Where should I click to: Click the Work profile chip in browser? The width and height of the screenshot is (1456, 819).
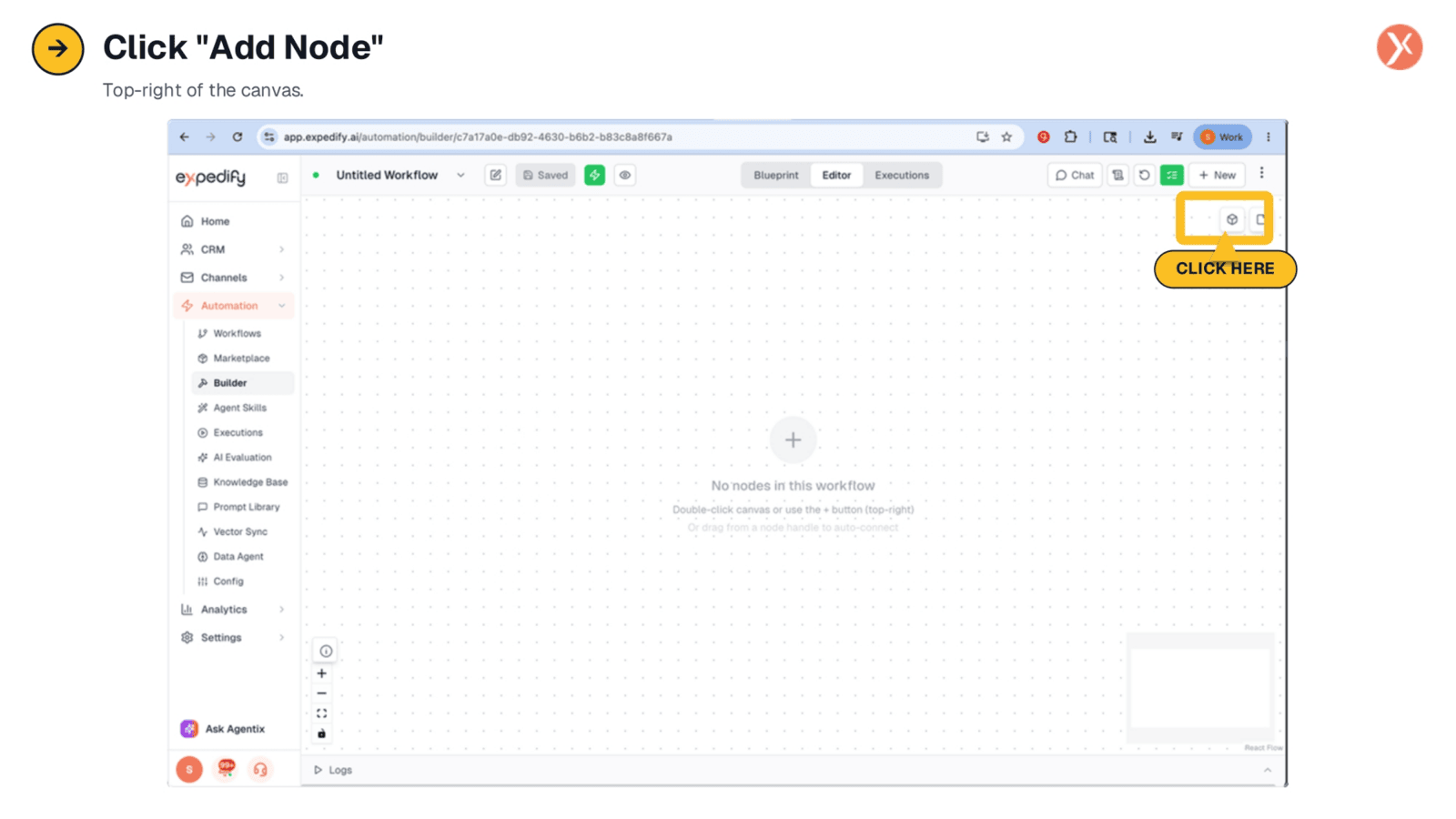1222,136
